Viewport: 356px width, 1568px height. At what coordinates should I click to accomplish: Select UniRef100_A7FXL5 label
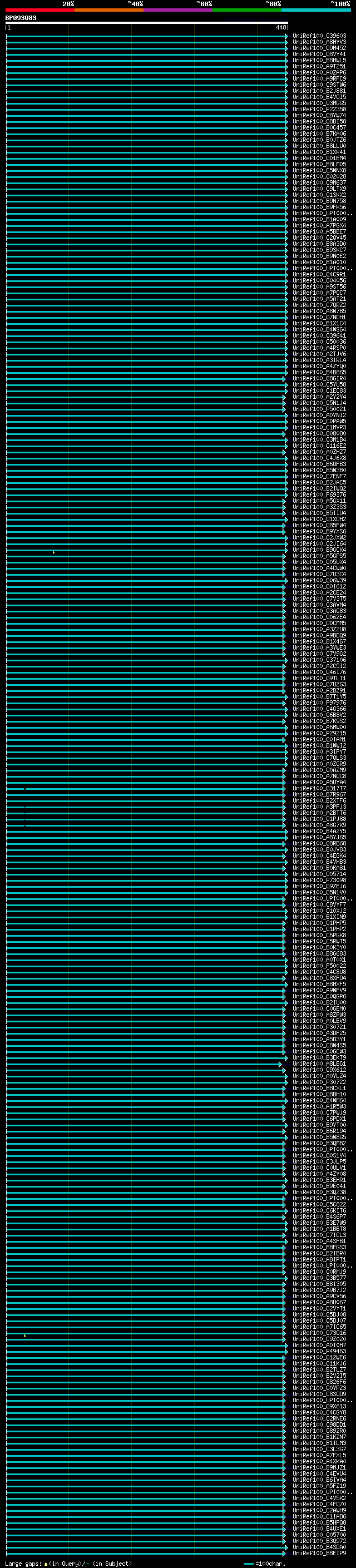(x=319, y=1456)
